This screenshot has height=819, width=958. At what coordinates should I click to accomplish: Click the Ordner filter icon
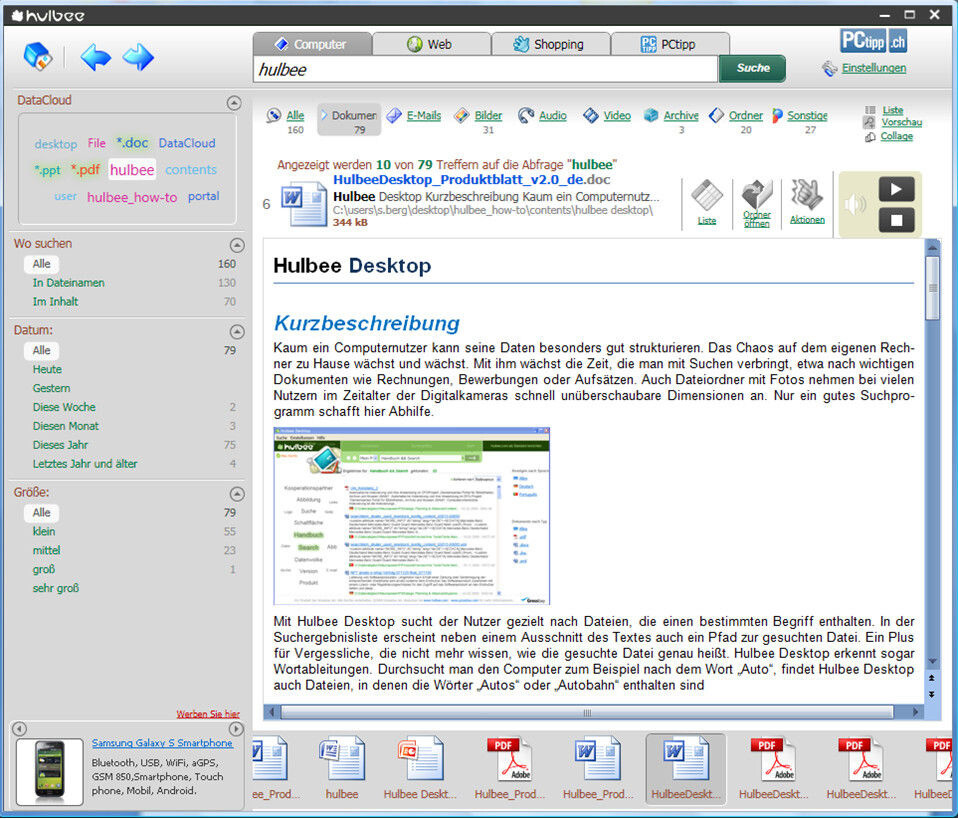[x=716, y=115]
